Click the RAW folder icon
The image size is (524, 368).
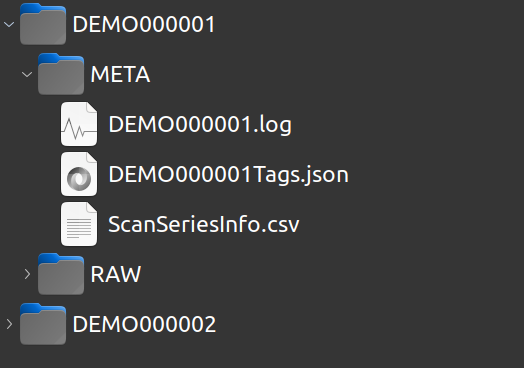(x=61, y=274)
